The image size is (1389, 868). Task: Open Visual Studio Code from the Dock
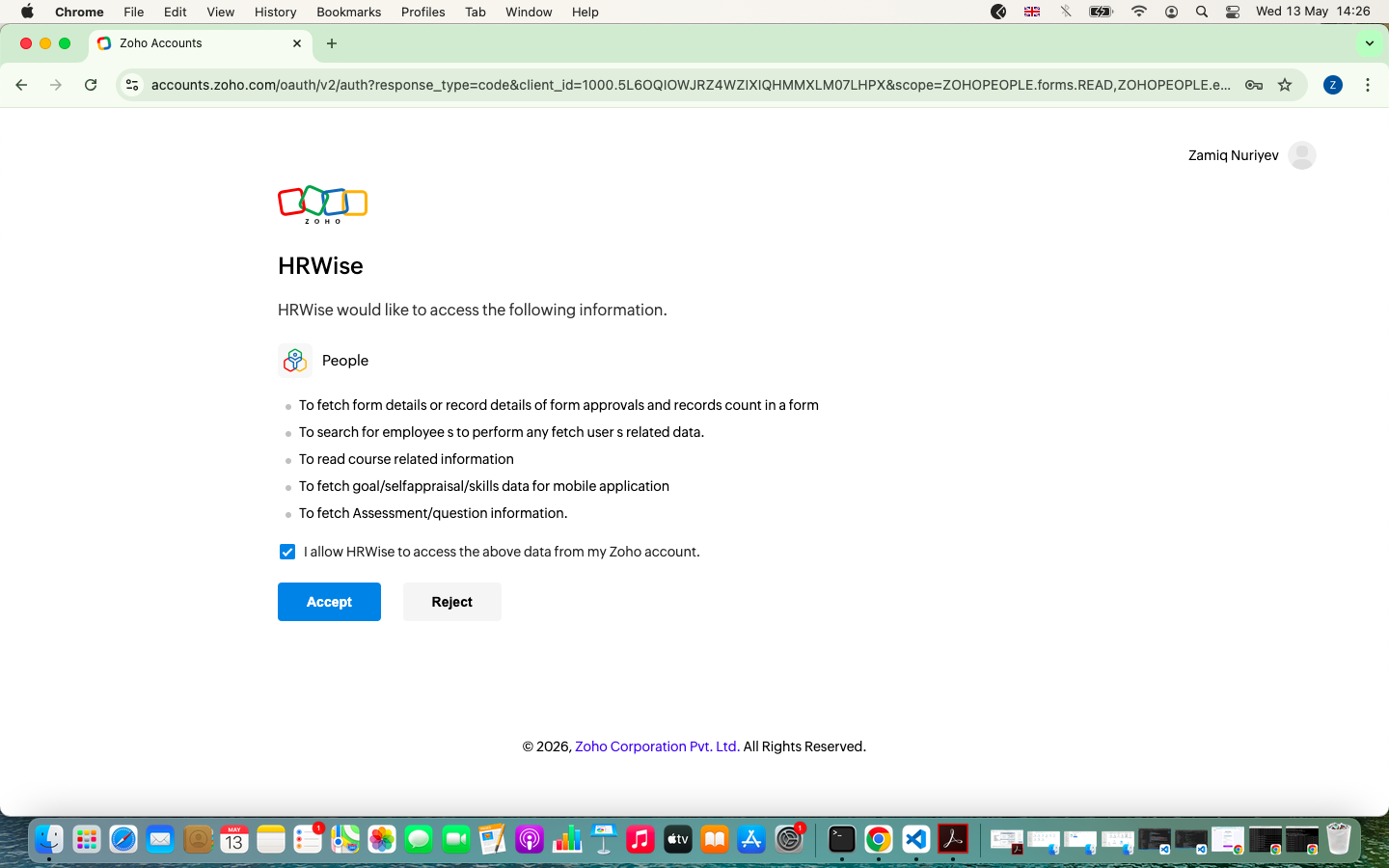pos(915,839)
